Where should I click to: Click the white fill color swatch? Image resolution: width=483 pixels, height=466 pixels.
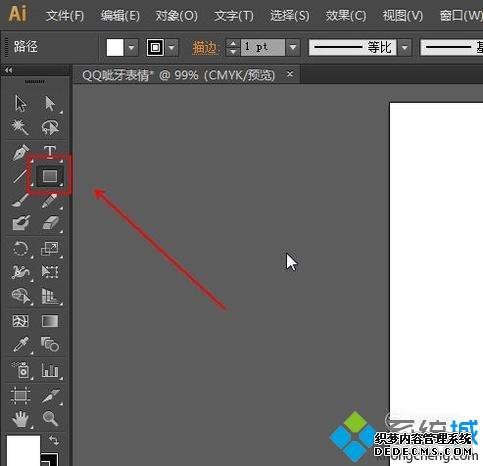coord(115,48)
